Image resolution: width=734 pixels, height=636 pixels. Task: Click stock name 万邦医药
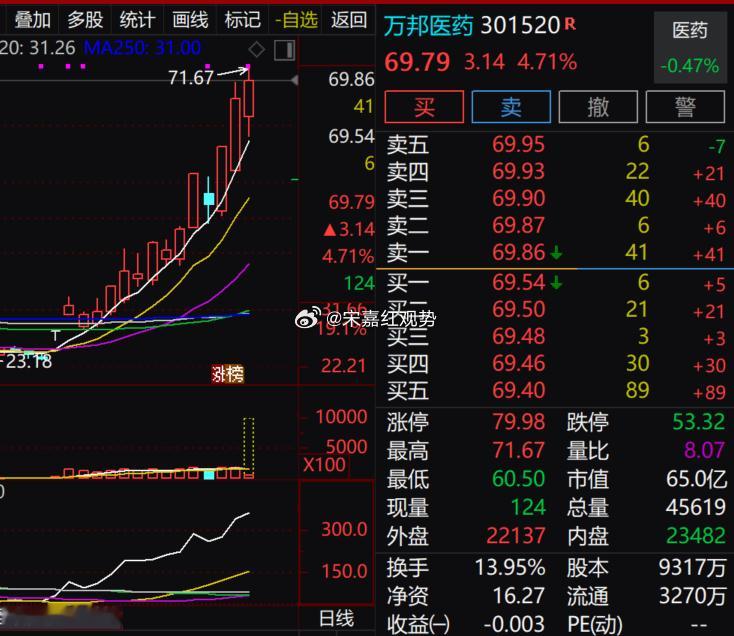coord(428,26)
